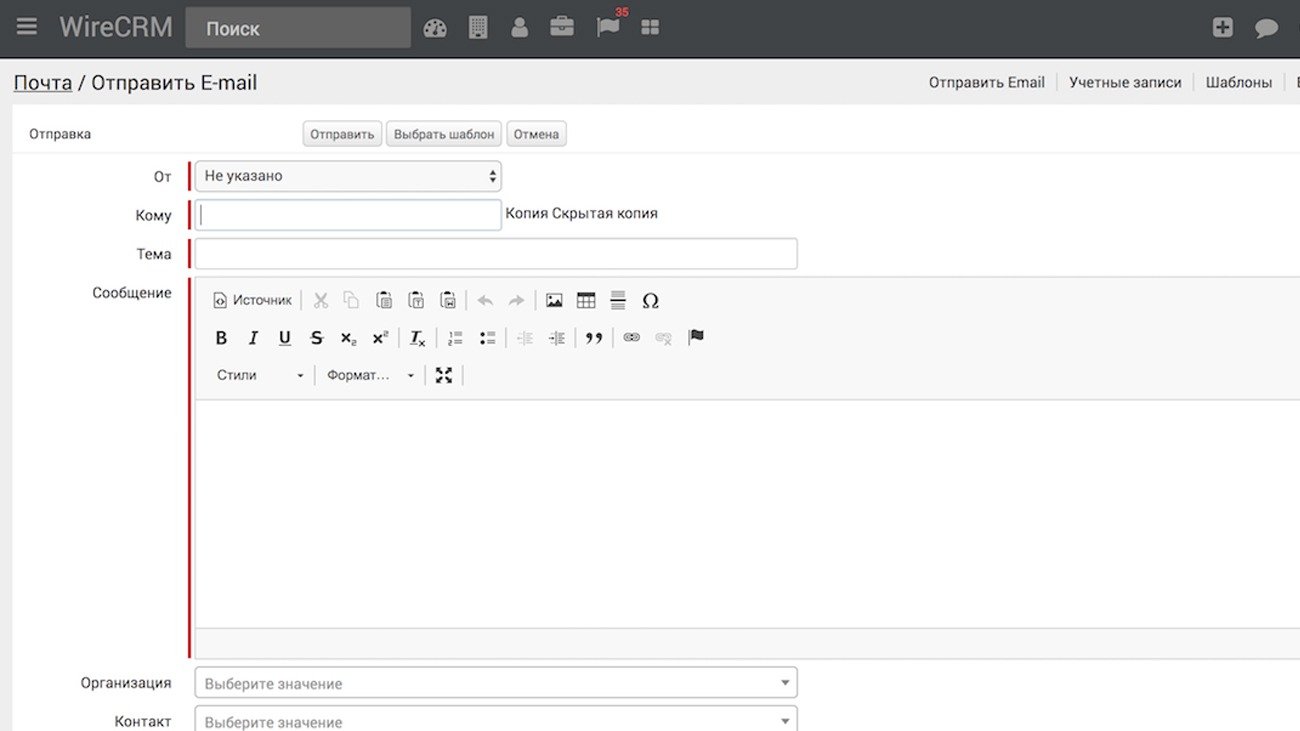1300x731 pixels.
Task: Toggle underline formatting
Action: 285,338
